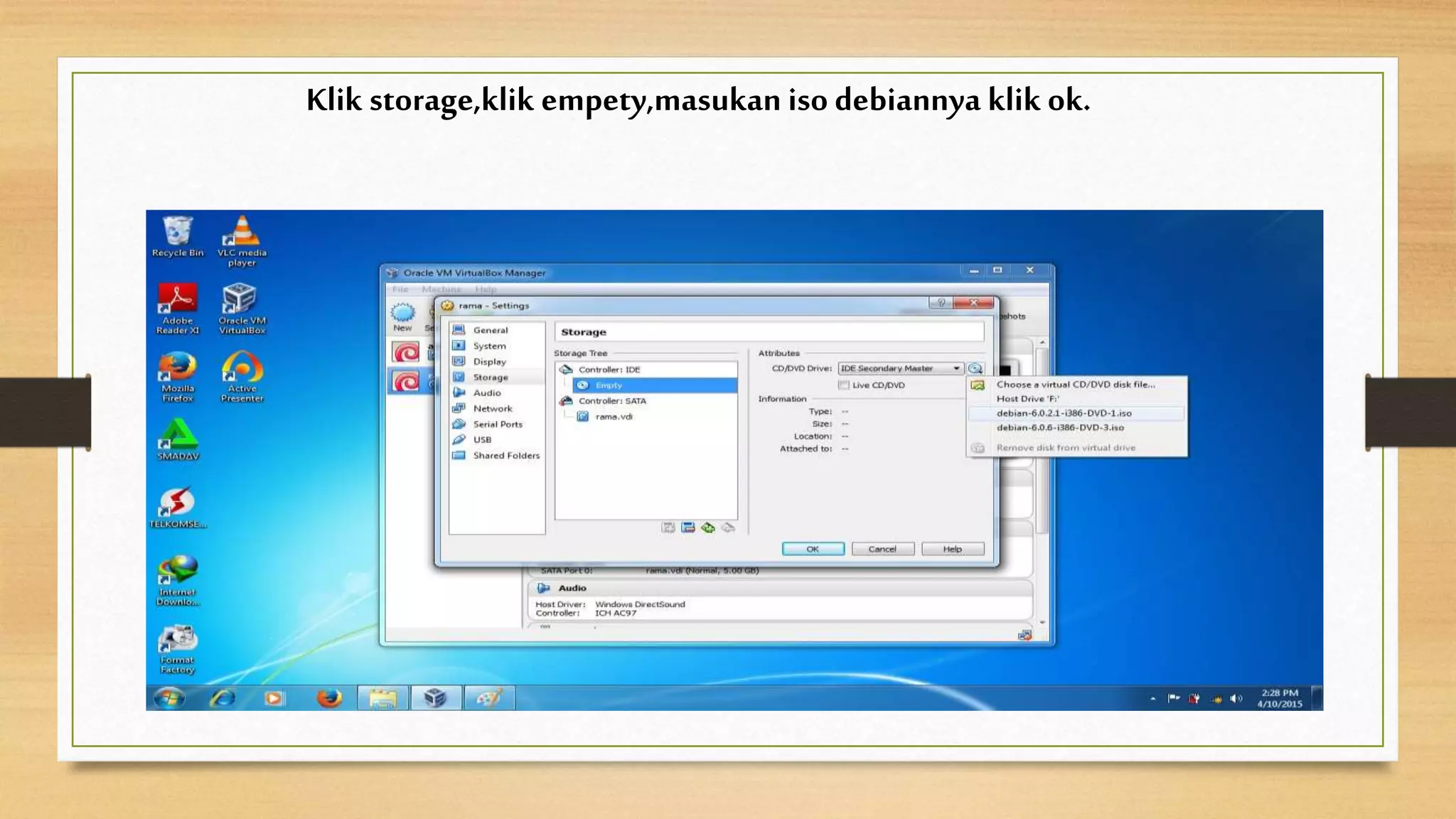Click the Action Center flag tray icon
The height and width of the screenshot is (819, 1456).
tap(1173, 699)
